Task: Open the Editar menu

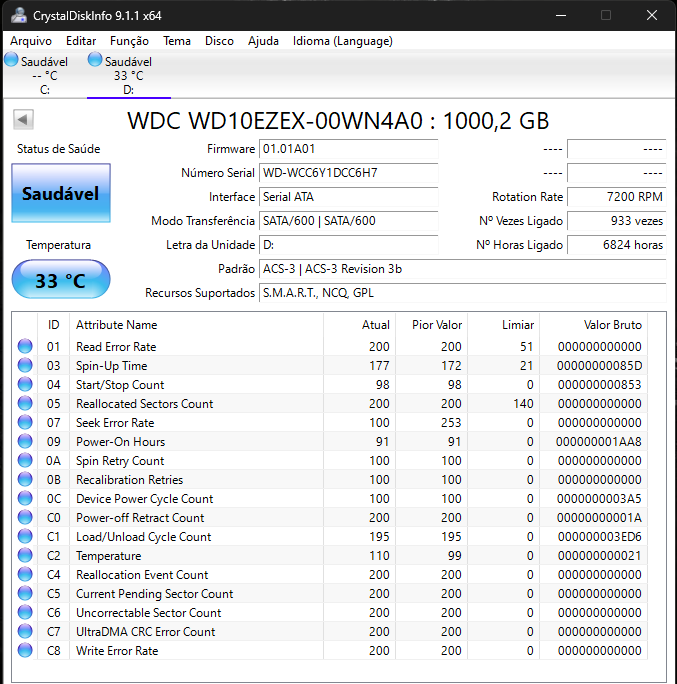Action: (x=81, y=41)
